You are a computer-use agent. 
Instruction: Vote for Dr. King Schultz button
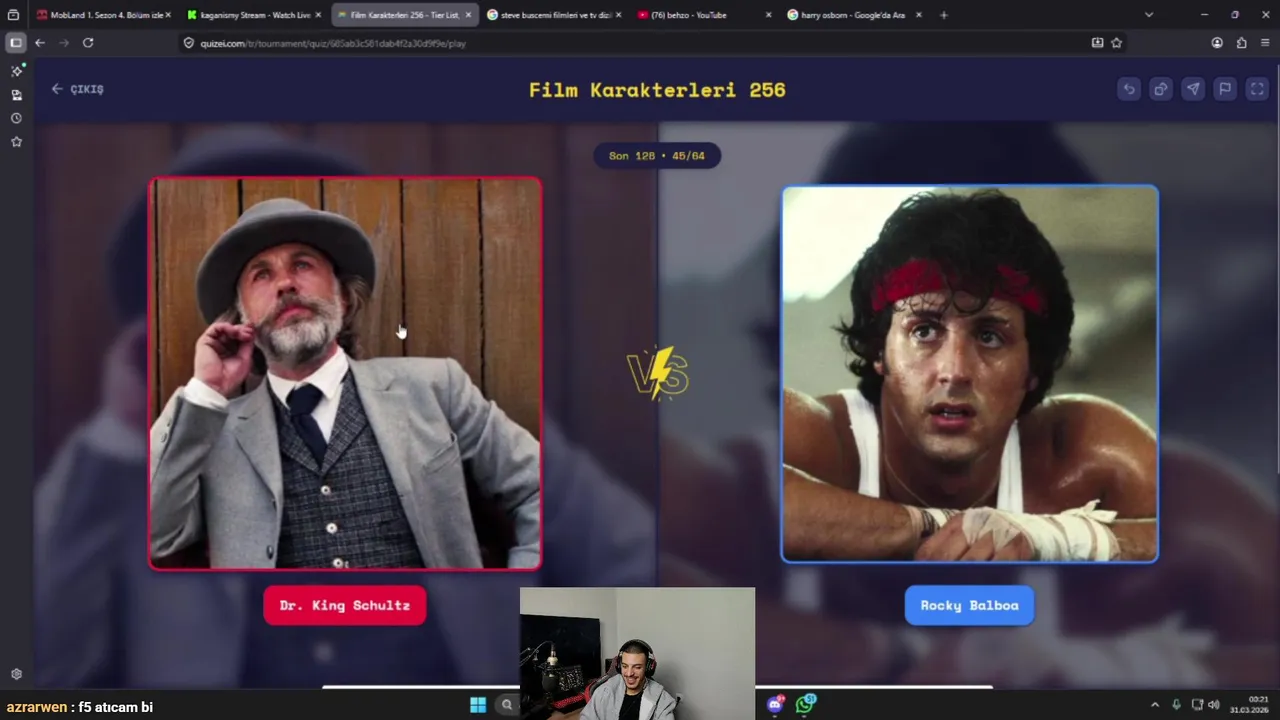pyautogui.click(x=345, y=605)
